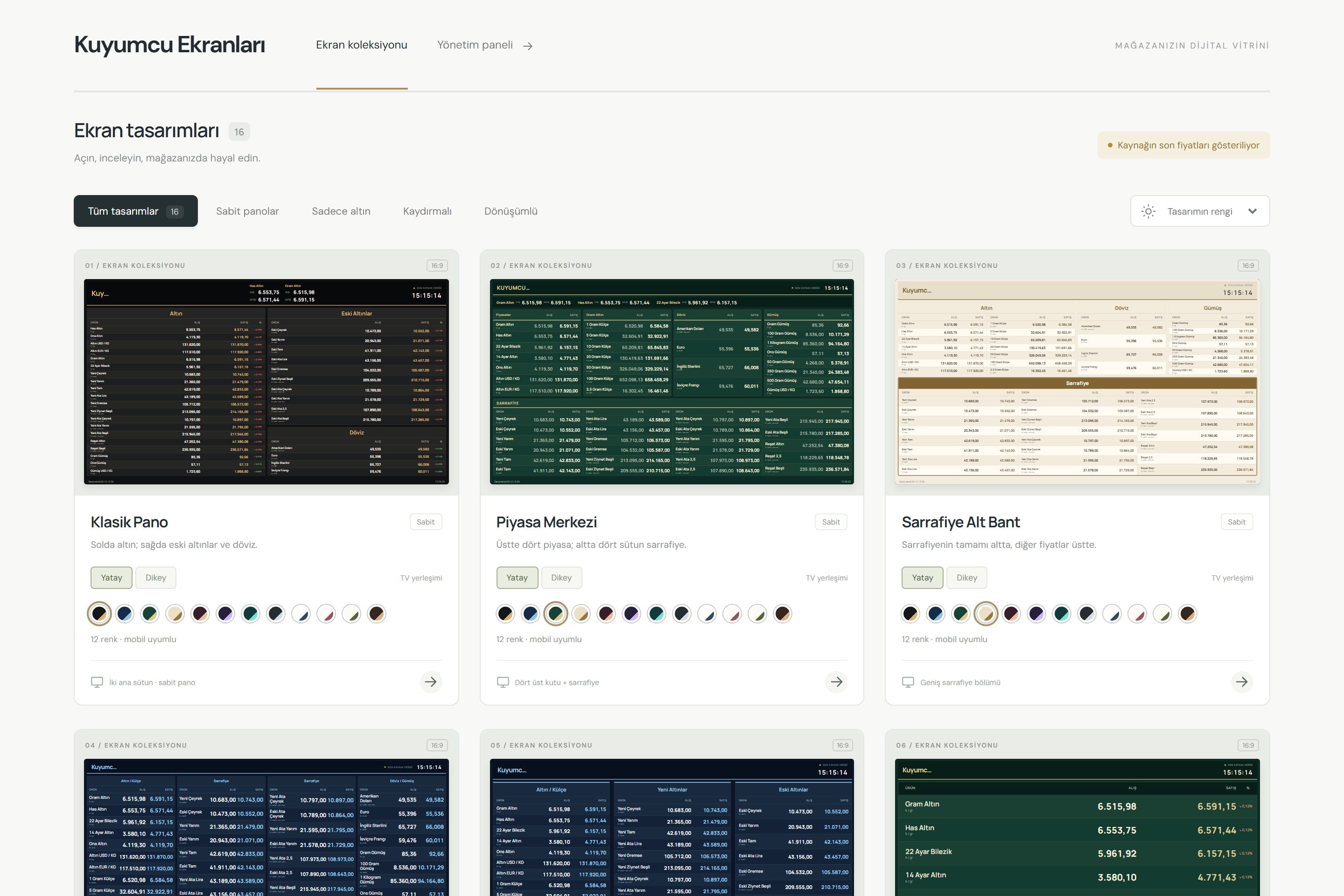This screenshot has height=896, width=1344.
Task: Select Yatay orientation for Sarrafiye Alt Bant
Action: 922,578
